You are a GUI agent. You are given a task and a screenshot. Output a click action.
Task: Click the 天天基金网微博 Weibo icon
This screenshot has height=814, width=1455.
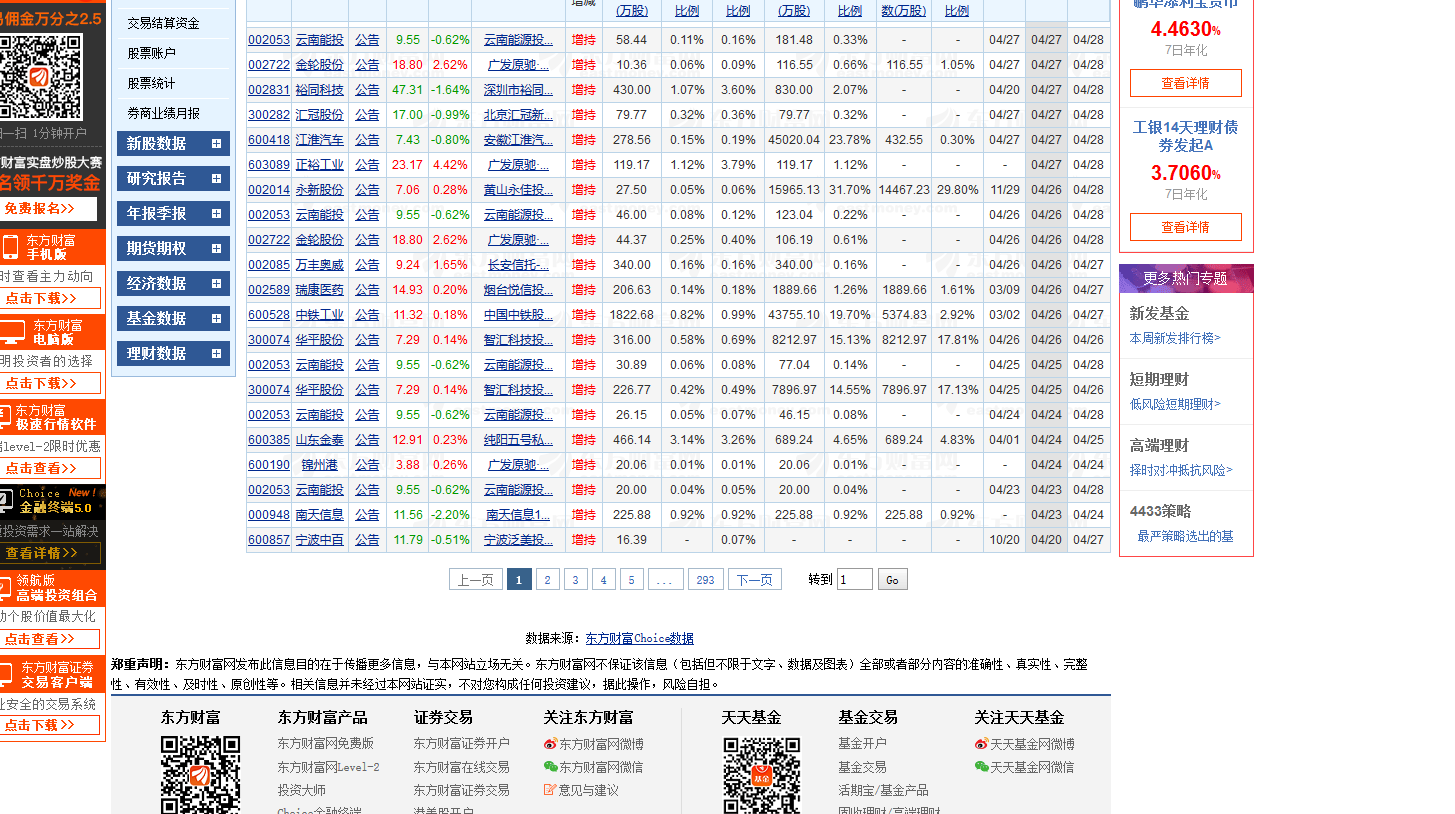pos(981,744)
